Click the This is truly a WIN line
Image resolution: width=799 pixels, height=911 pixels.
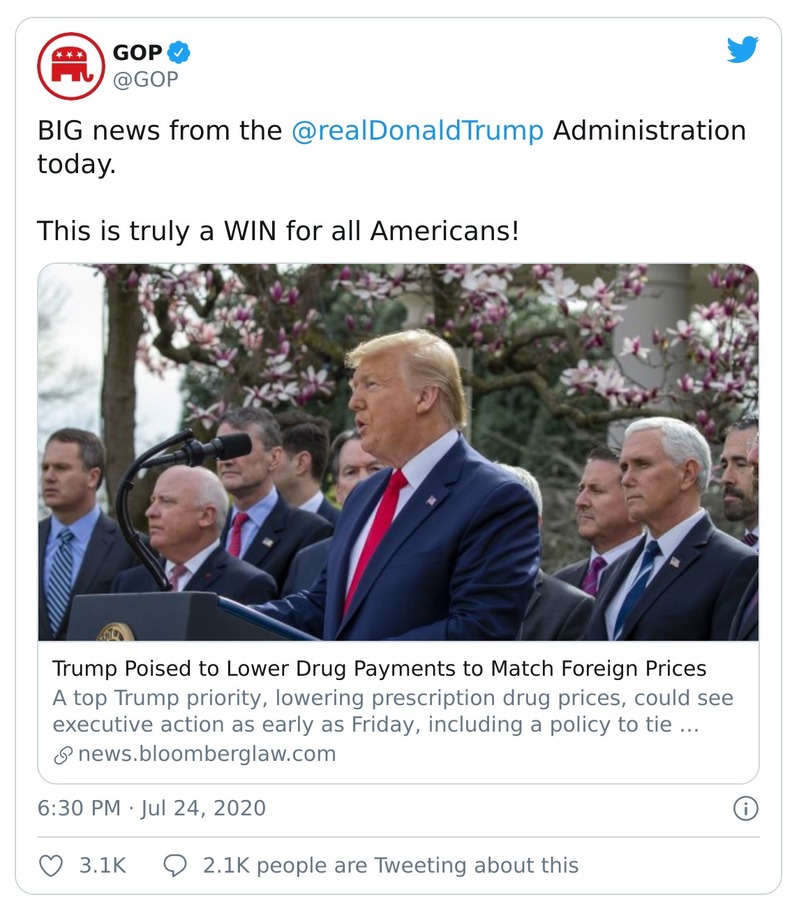tap(275, 229)
